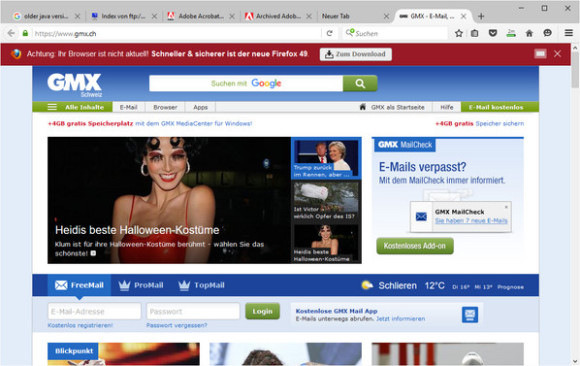Open the bookmarks list icon
The image size is (580, 366).
[x=475, y=33]
